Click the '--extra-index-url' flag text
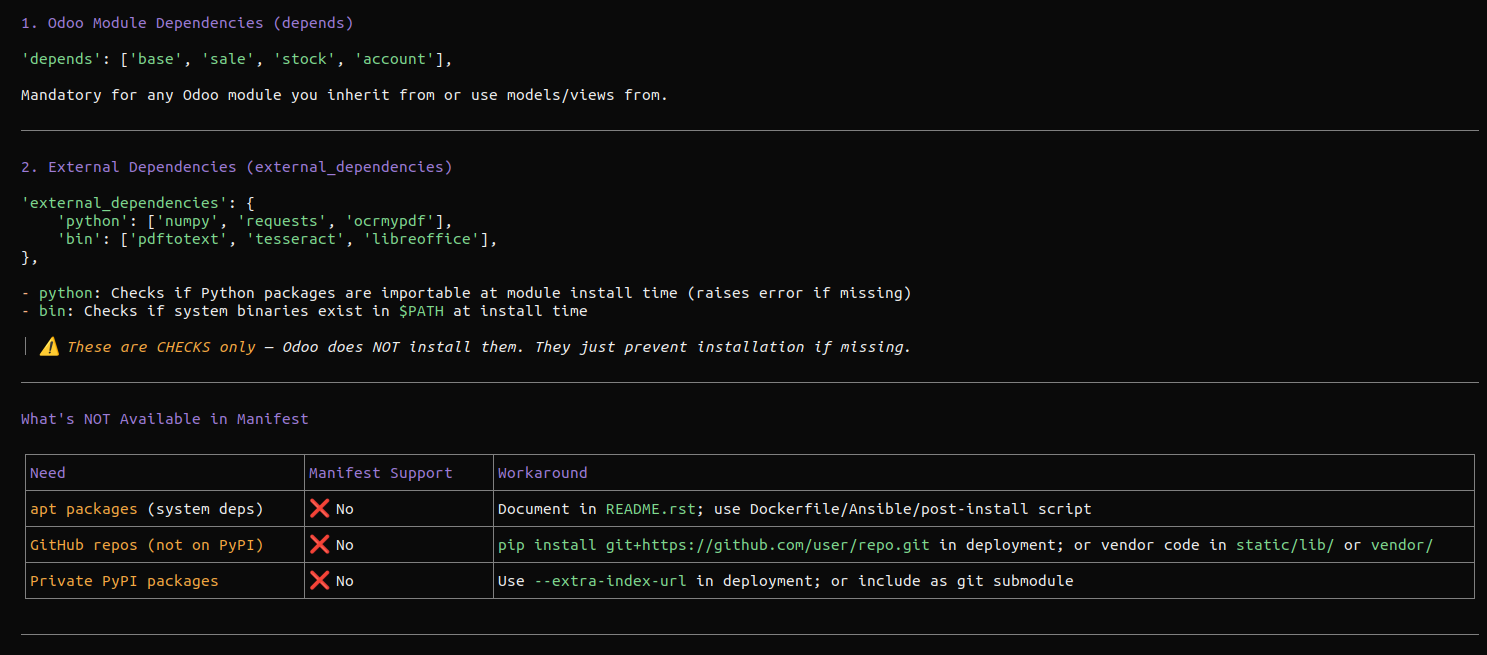 [x=610, y=581]
